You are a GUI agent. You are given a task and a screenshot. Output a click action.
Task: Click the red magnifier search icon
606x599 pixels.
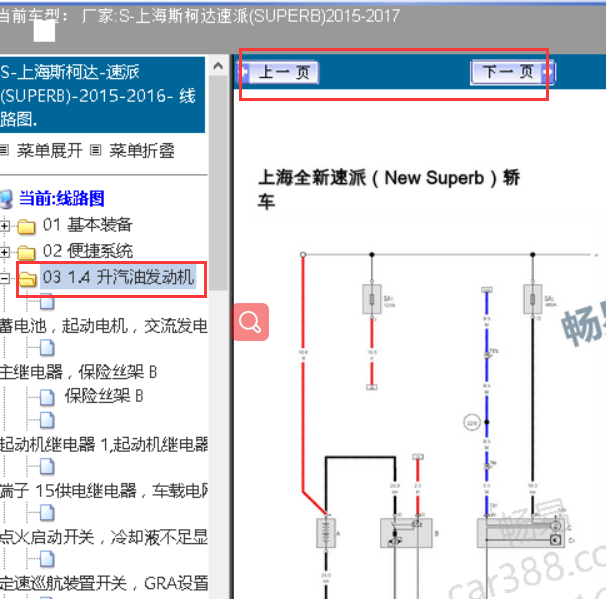click(x=250, y=322)
